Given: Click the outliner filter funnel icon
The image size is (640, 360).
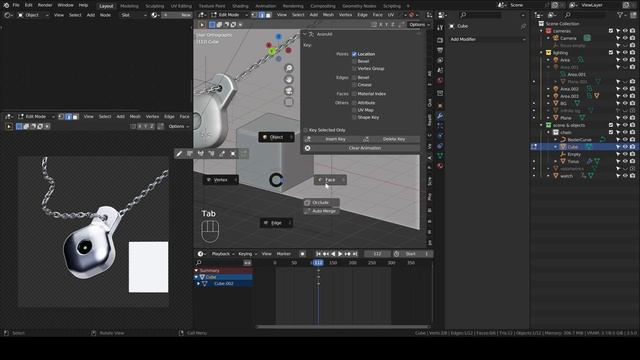Looking at the screenshot, I should point(620,15).
